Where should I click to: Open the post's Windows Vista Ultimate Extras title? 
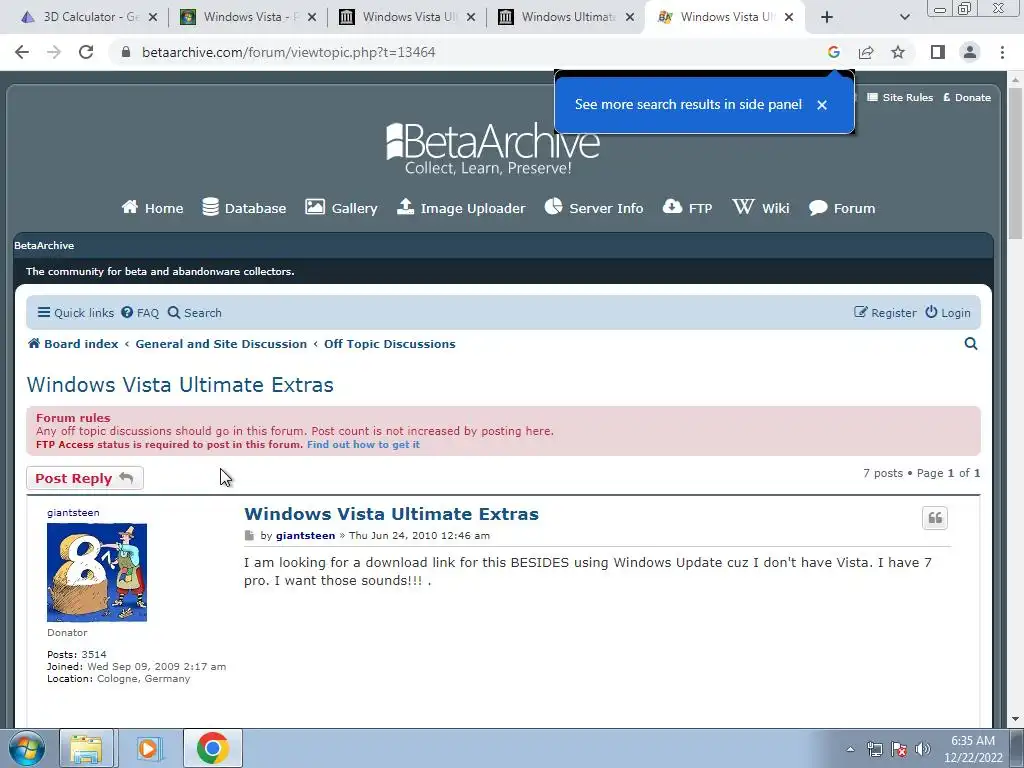coord(391,514)
